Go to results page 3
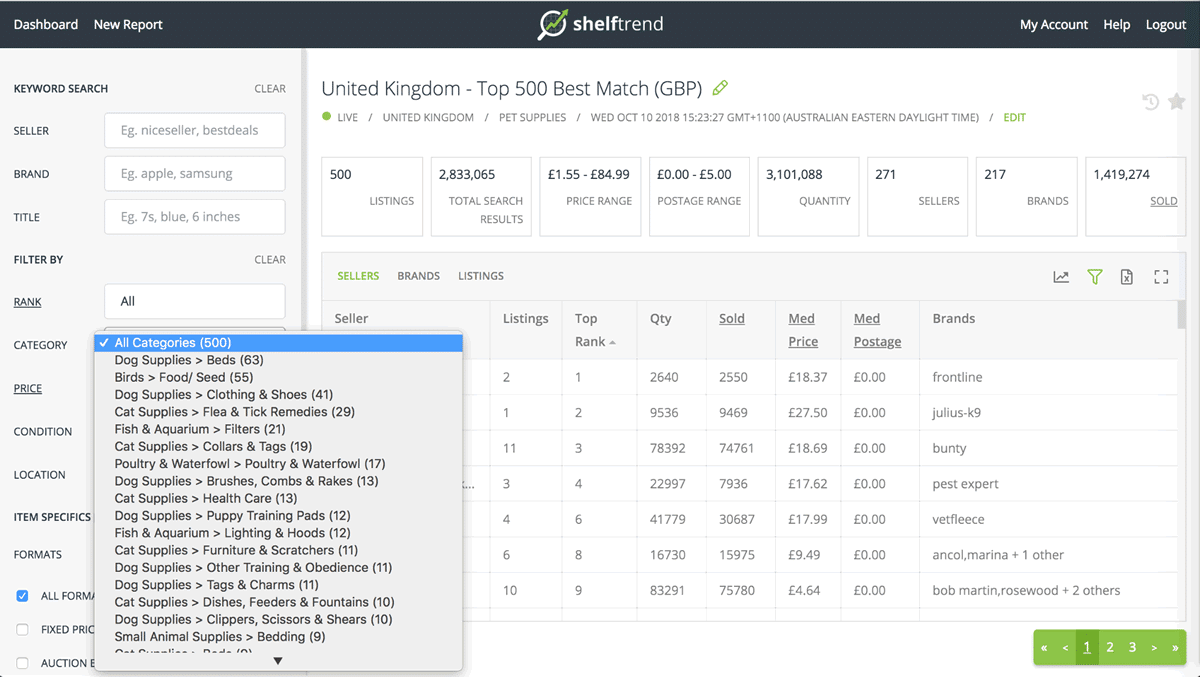The width and height of the screenshot is (1200, 677). click(1132, 648)
